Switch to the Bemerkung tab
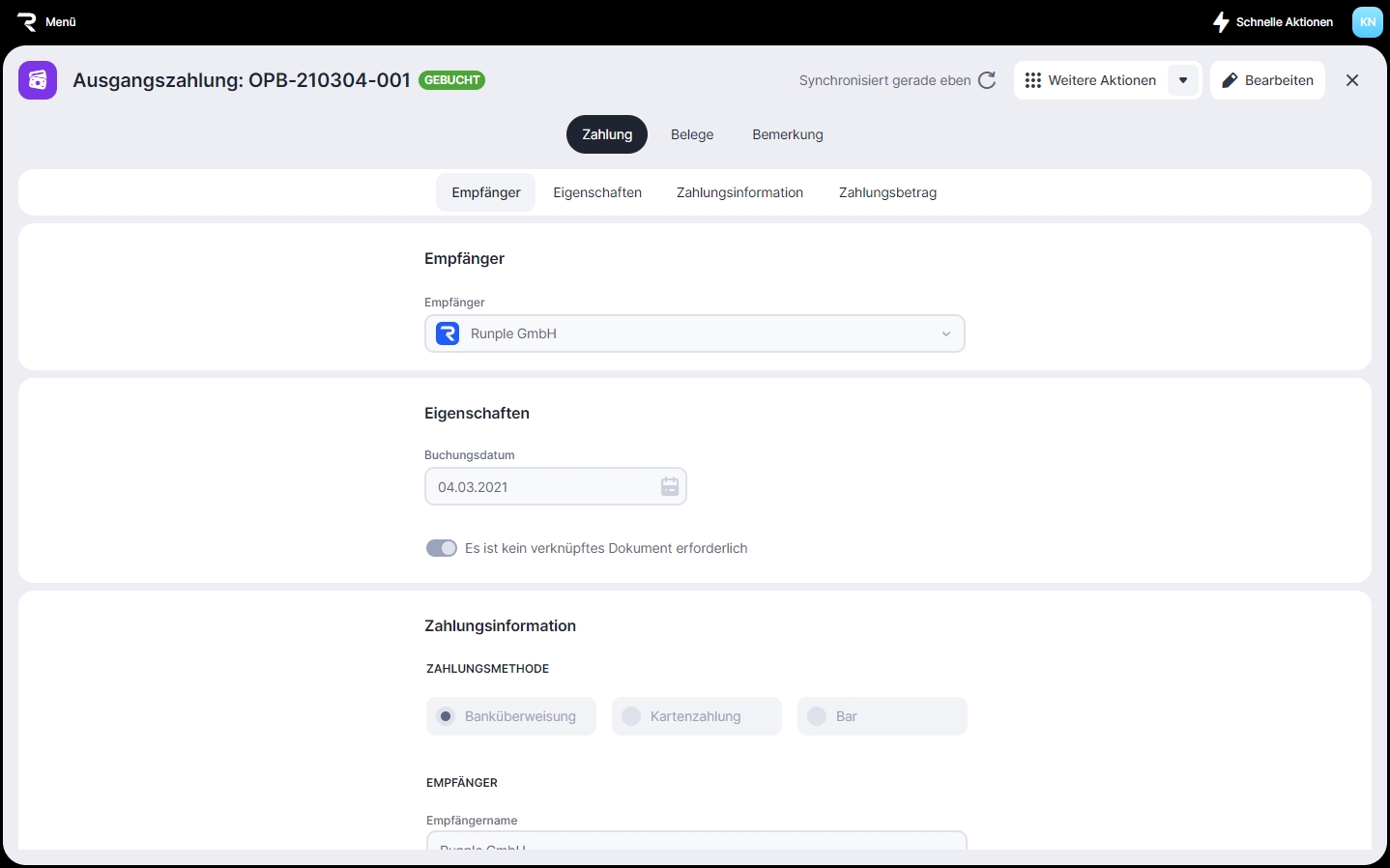The height and width of the screenshot is (868, 1390). [787, 134]
